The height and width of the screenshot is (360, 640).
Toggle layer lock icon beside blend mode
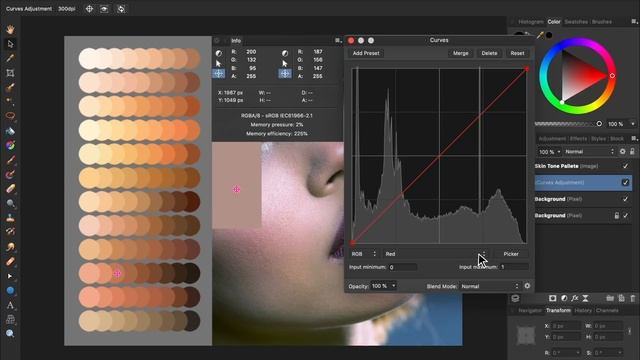coord(632,151)
